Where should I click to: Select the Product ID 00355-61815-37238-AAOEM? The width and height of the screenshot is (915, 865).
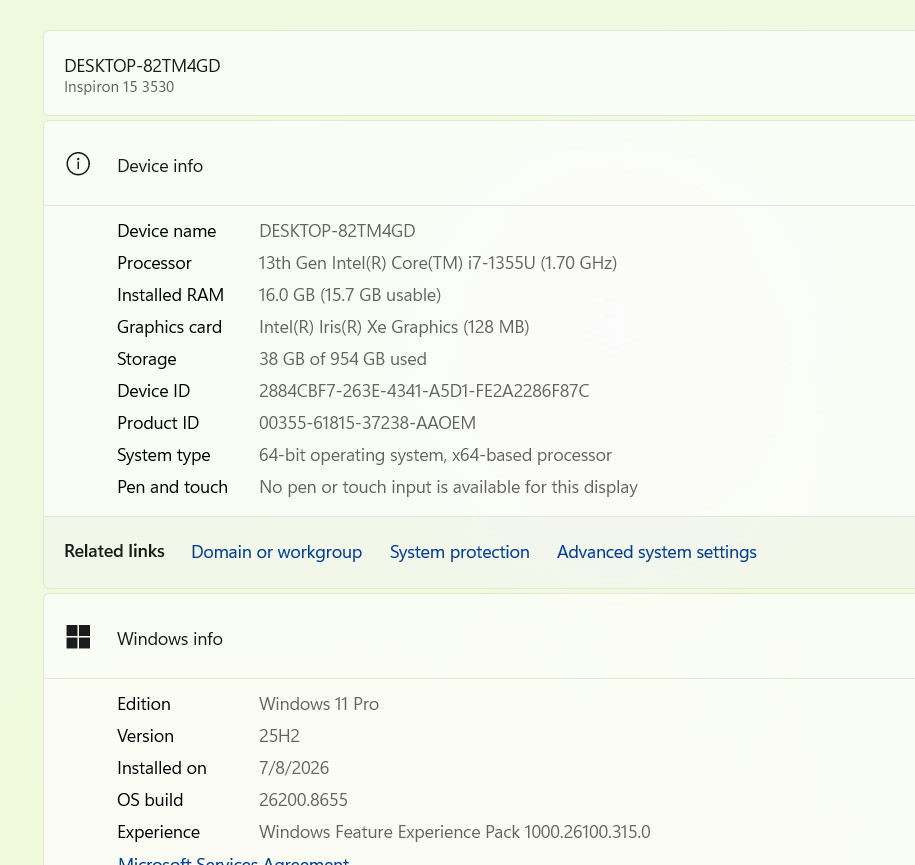click(x=368, y=423)
